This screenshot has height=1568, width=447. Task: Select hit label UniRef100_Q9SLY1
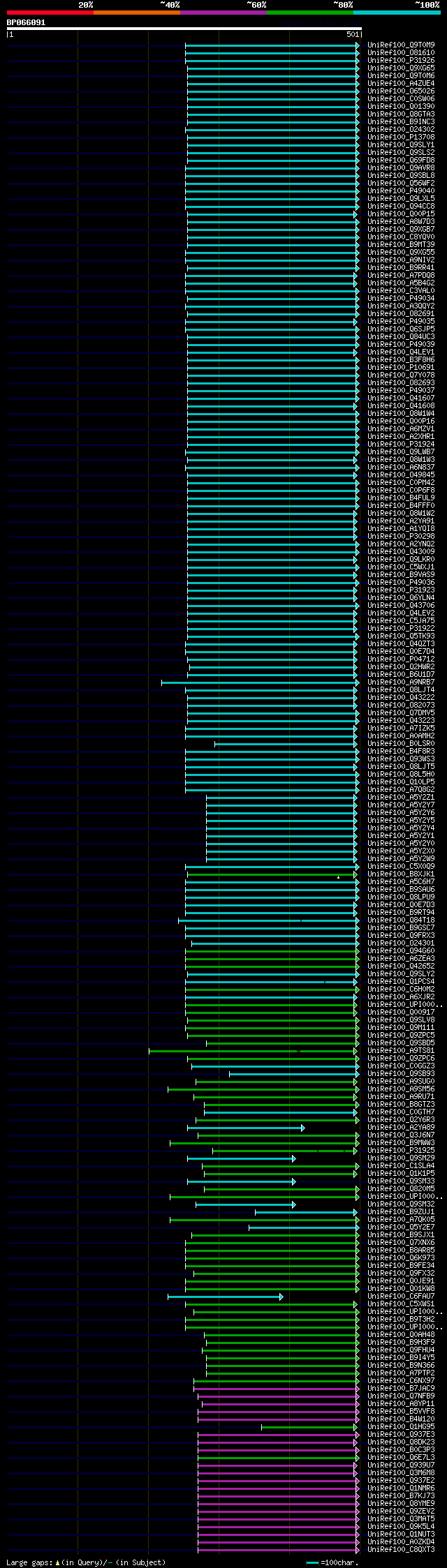point(401,144)
